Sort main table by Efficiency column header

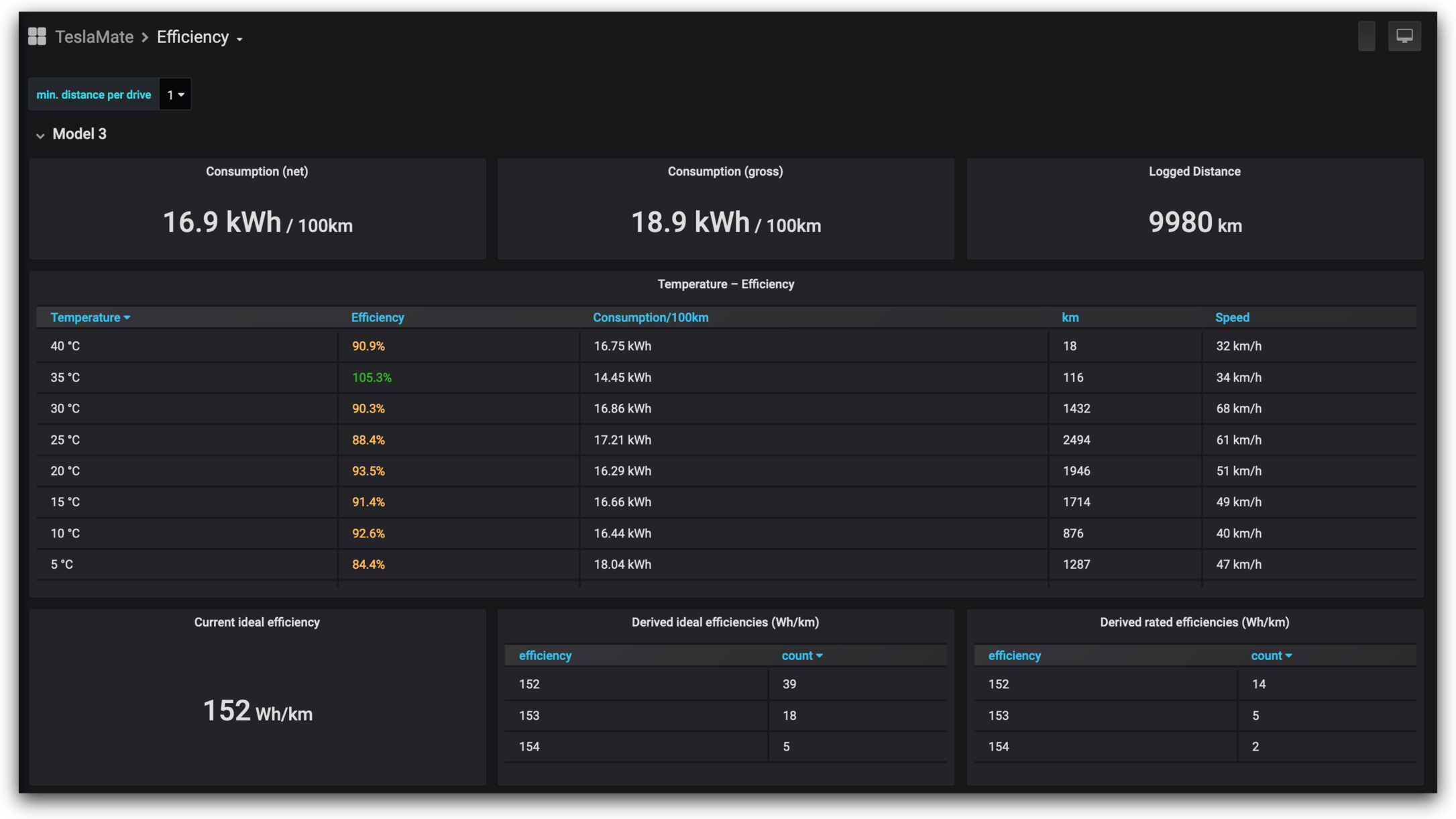point(377,318)
